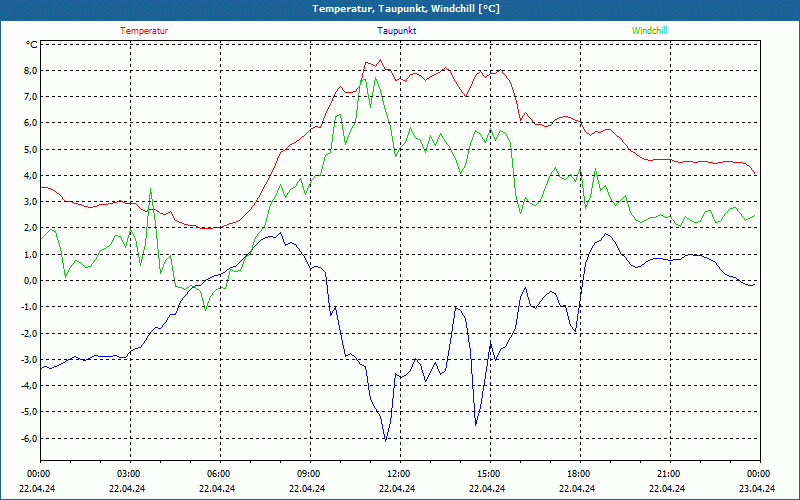Click the 23.04.24 date label
This screenshot has width=800, height=500.
tap(757, 488)
